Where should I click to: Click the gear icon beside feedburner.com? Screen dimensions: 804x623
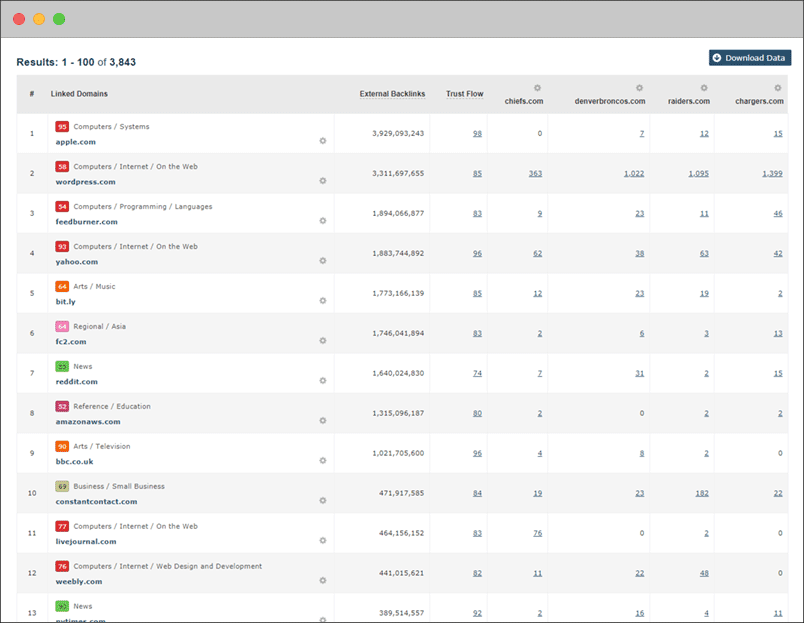[x=323, y=220]
